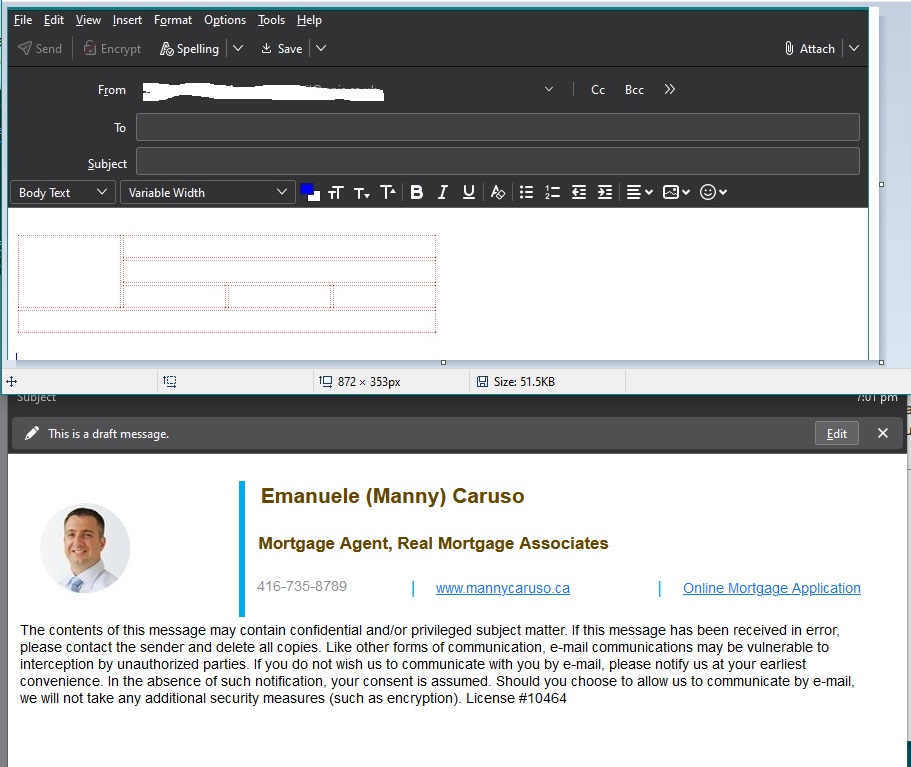Image resolution: width=911 pixels, height=767 pixels.
Task: Click in the Subject input field
Action: 497,162
